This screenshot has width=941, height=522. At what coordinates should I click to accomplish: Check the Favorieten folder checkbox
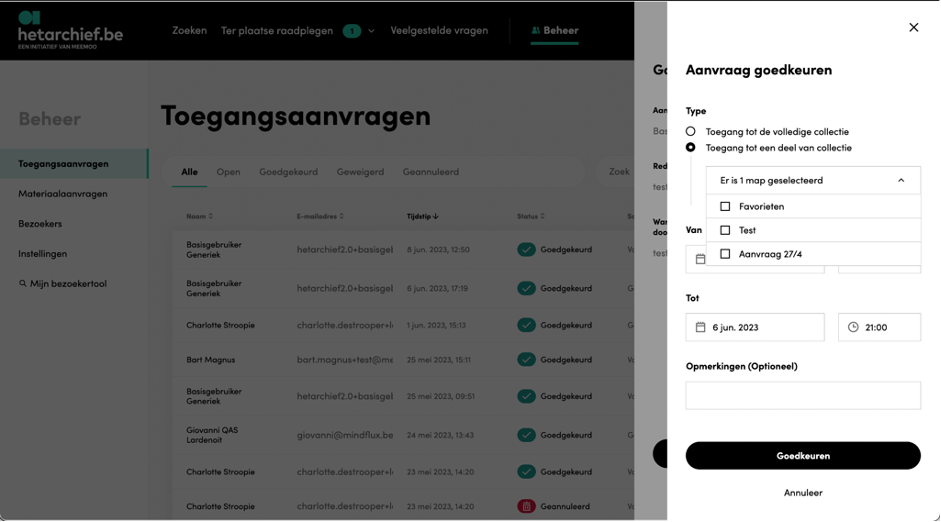coord(725,206)
